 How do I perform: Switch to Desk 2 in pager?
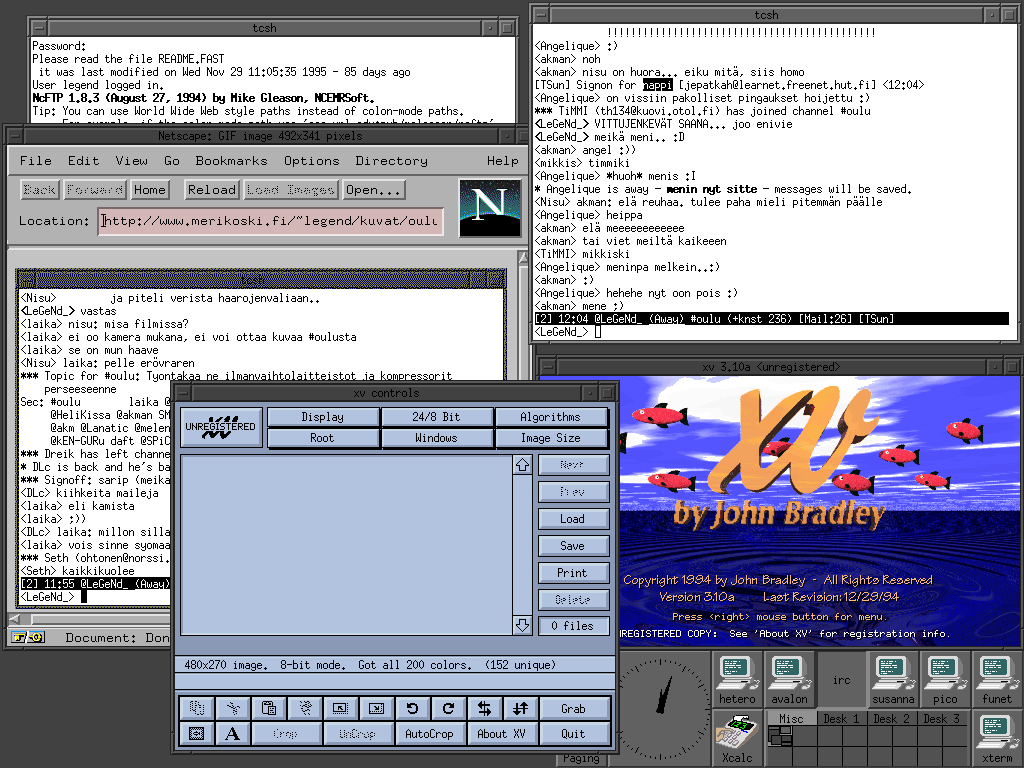coord(891,719)
